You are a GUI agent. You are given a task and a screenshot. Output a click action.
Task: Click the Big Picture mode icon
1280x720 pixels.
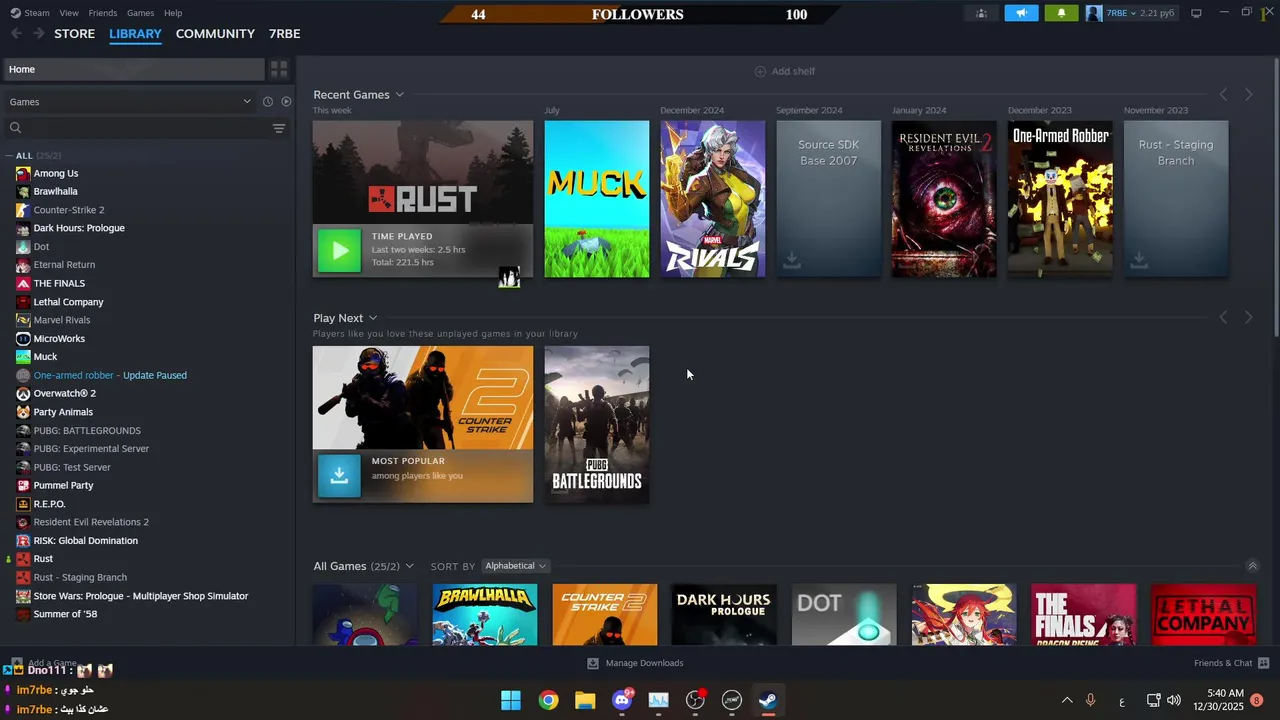click(x=1196, y=13)
